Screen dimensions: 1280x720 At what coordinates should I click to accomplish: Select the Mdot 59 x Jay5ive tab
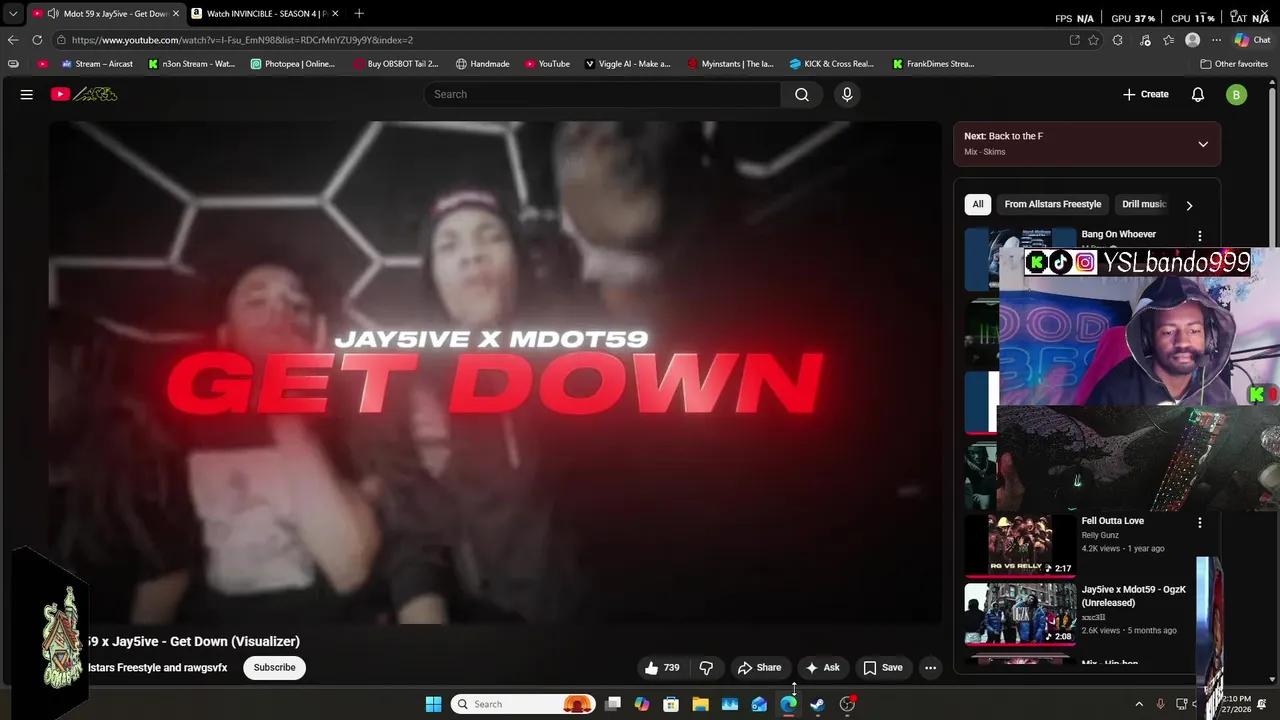[x=112, y=14]
